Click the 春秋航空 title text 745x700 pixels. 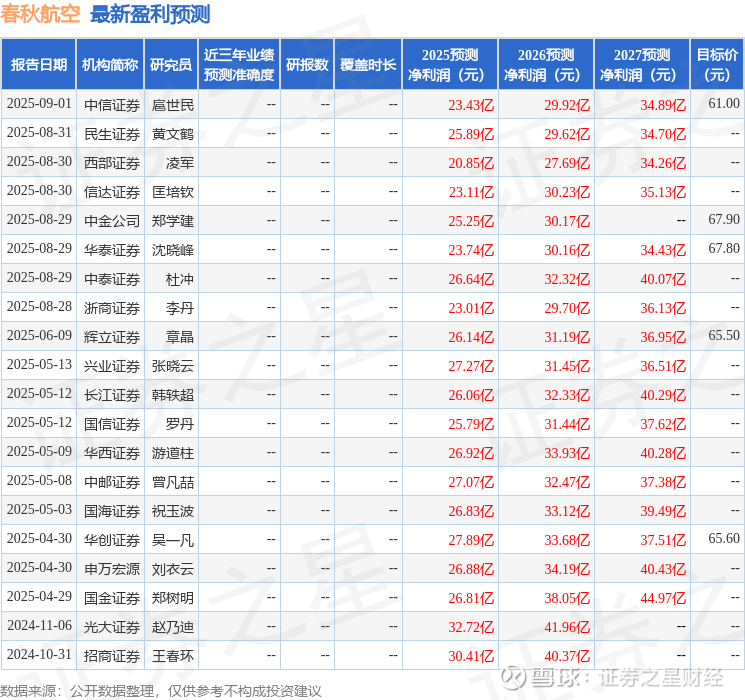pyautogui.click(x=40, y=14)
